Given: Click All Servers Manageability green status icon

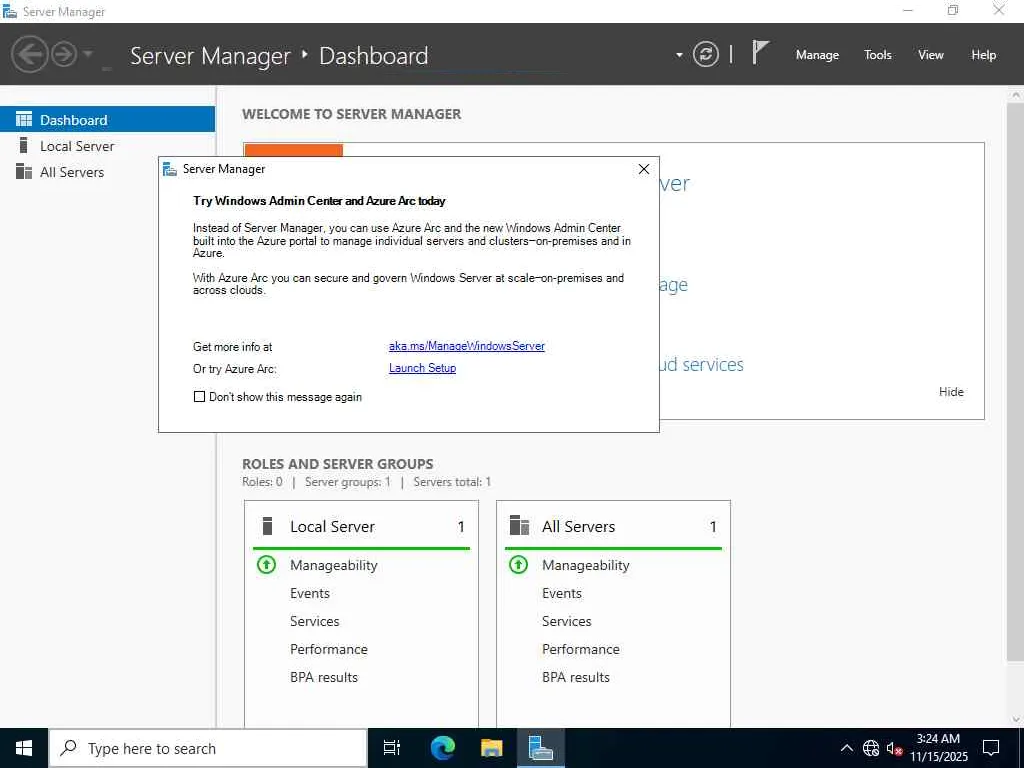Looking at the screenshot, I should (519, 564).
